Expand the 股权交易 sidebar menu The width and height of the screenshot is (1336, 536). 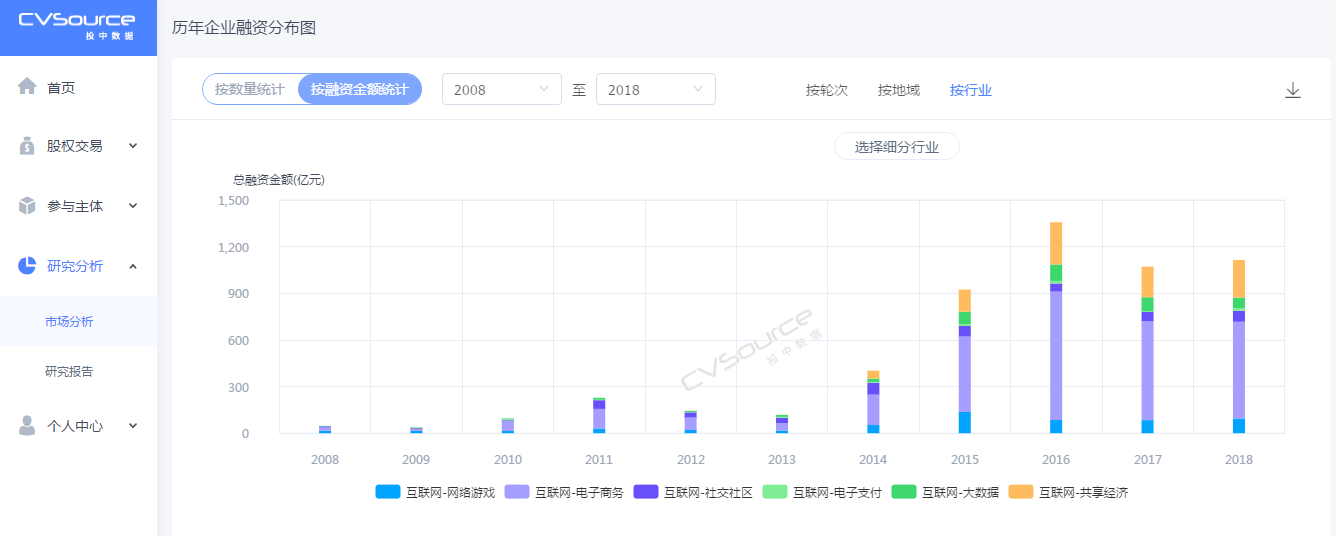[133, 146]
